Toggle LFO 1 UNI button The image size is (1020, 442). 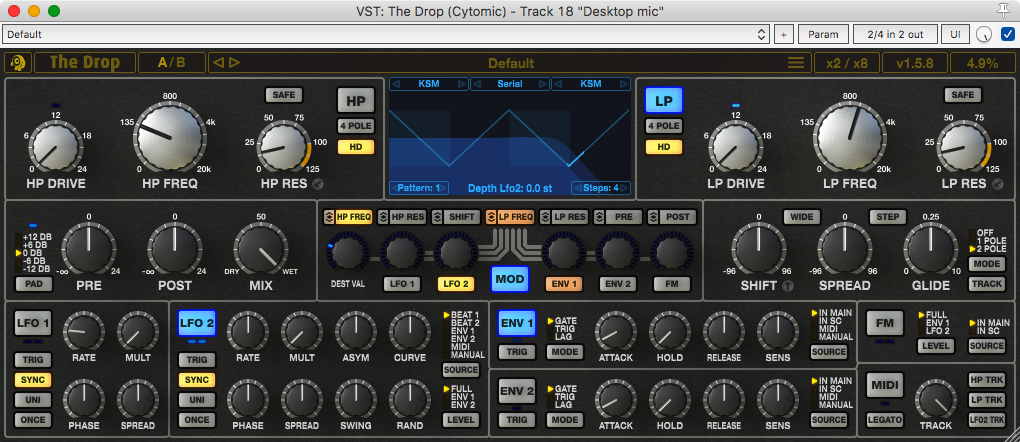[x=33, y=400]
